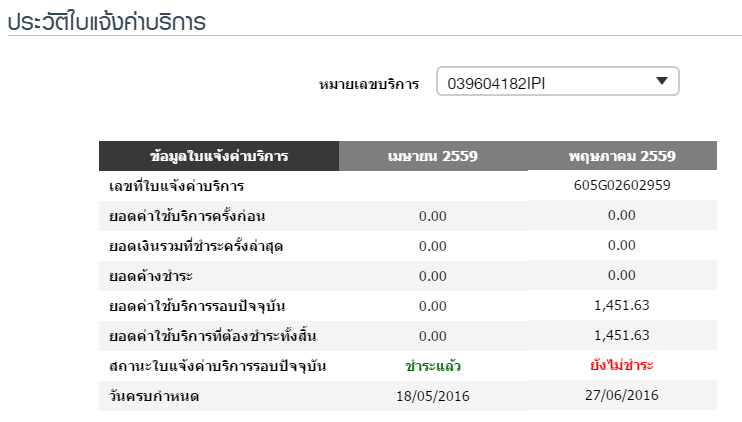Viewport: 742px width, 422px height.
Task: Click the dropdown arrow beside service number
Action: 661,82
